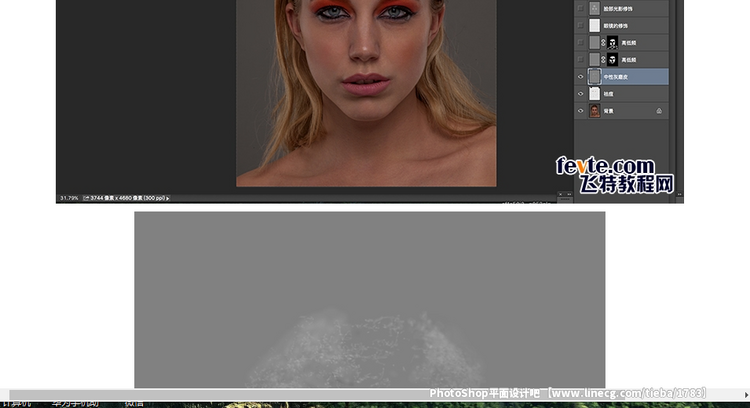This screenshot has height=408, width=750.
Task: Click the 31.79% zoom level field
Action: [x=68, y=198]
